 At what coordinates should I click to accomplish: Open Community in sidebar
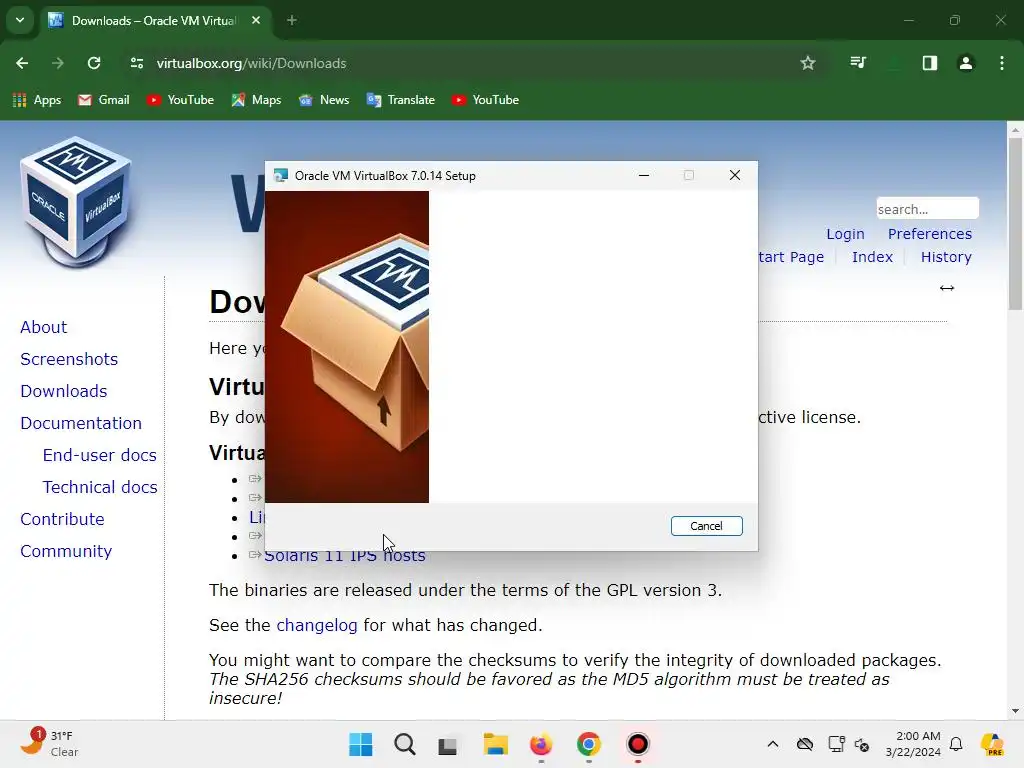(66, 551)
